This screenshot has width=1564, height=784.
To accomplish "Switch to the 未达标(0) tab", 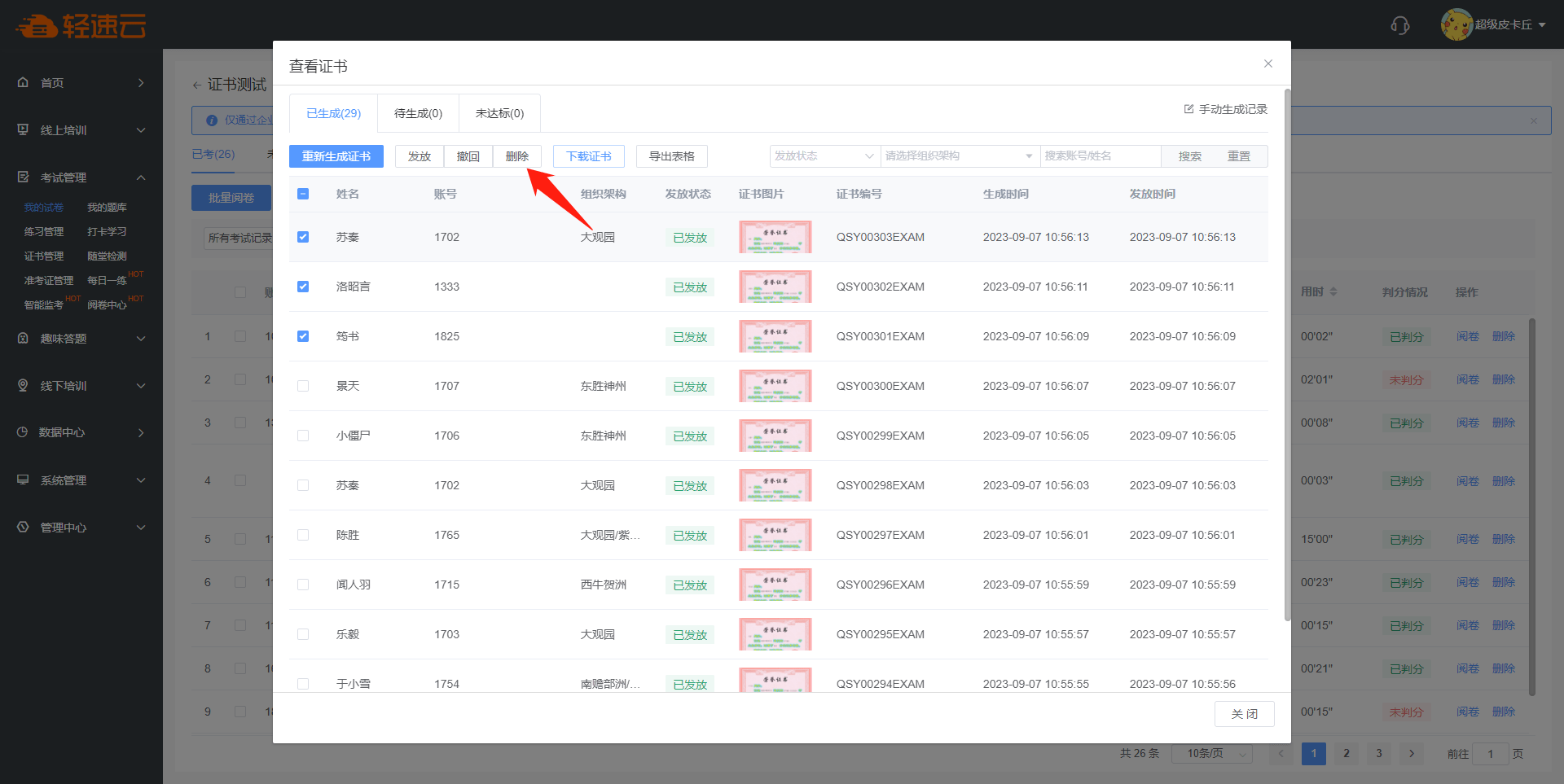I will tap(499, 113).
